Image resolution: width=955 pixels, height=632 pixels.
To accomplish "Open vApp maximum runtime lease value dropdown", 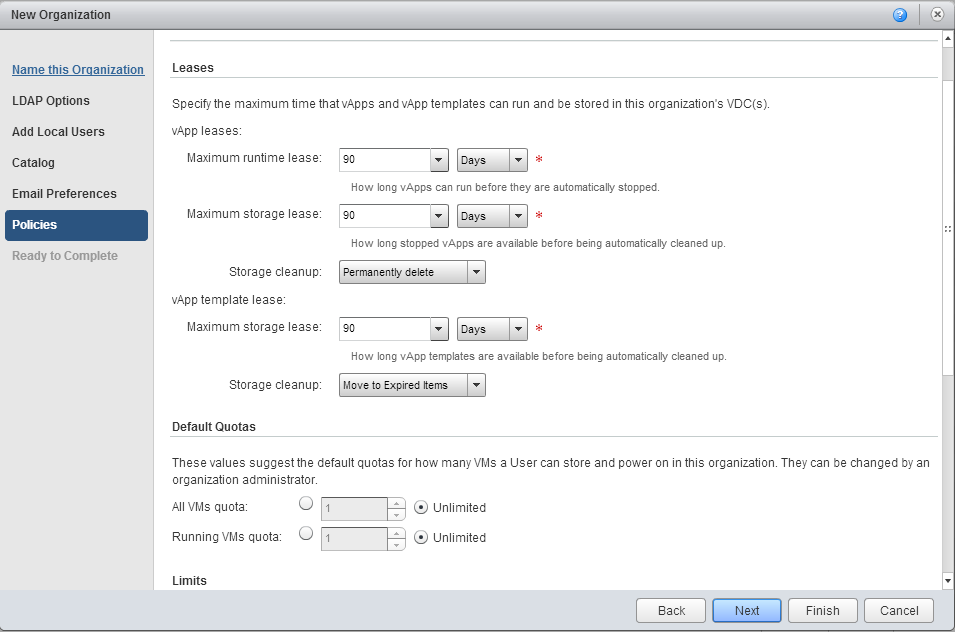I will click(x=439, y=160).
